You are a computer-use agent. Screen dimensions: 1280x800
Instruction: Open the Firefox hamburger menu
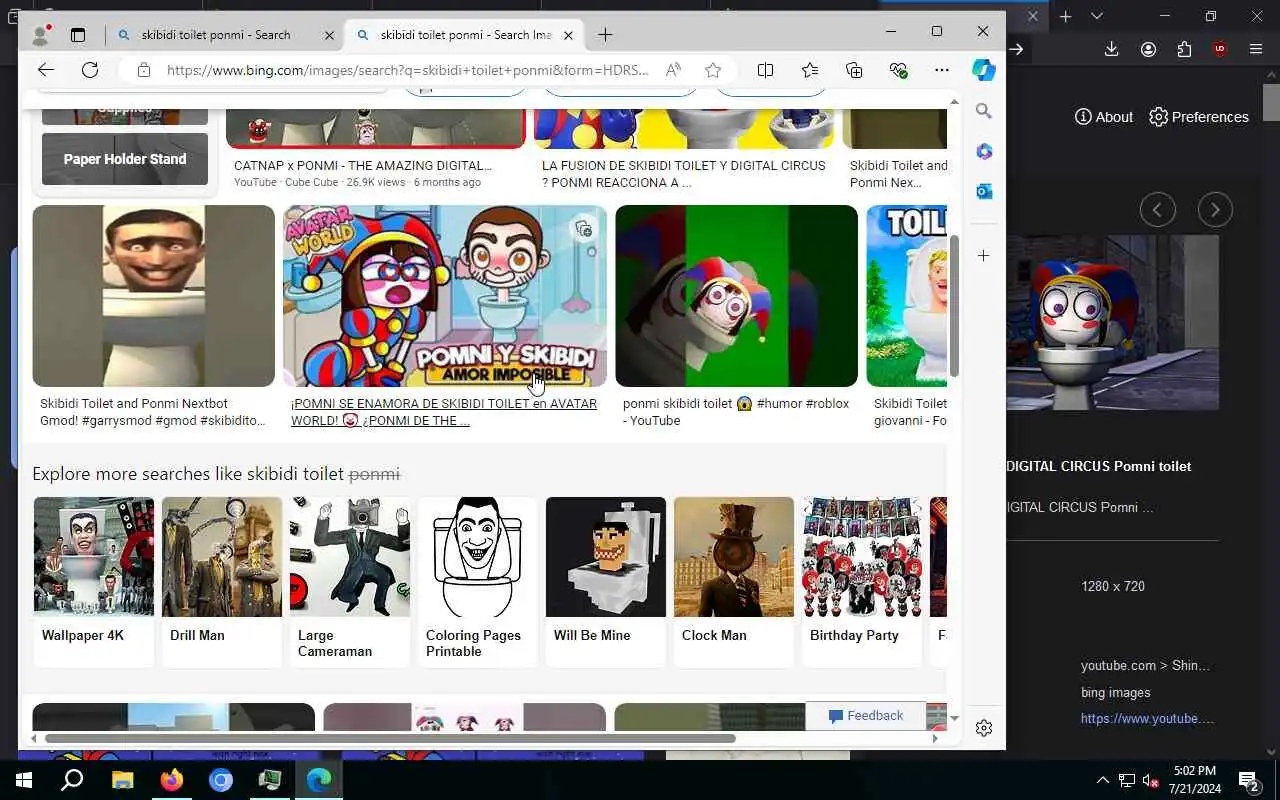1256,49
